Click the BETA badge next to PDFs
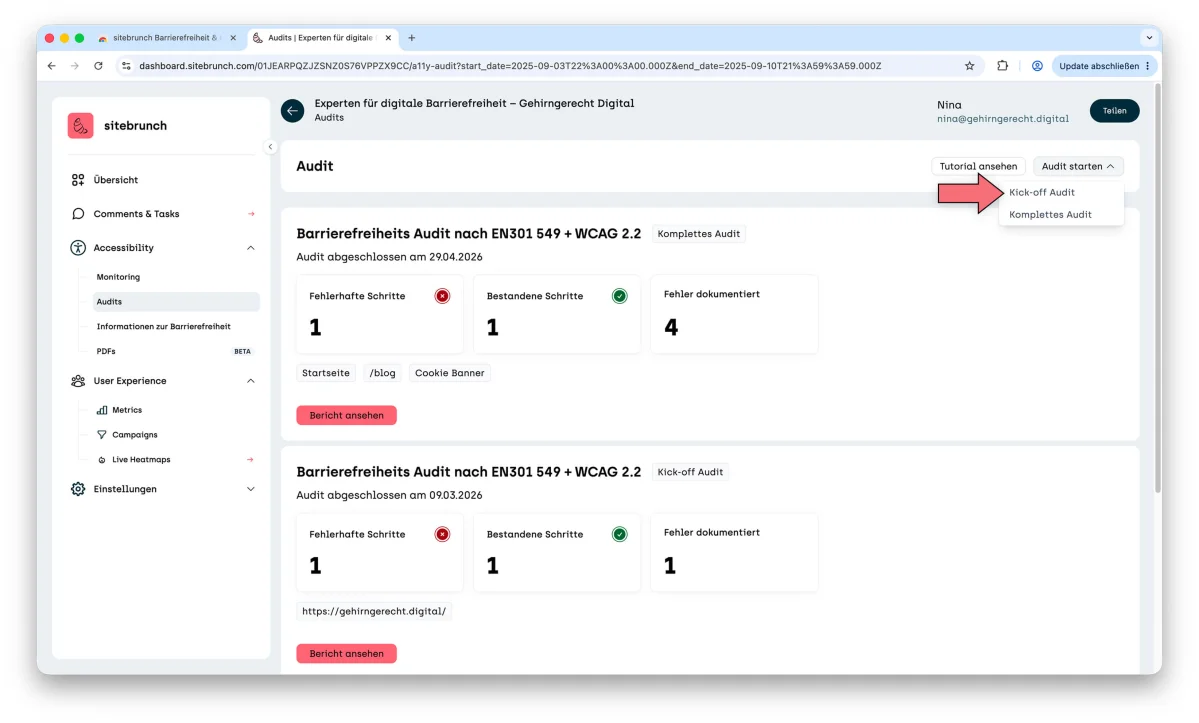 (x=242, y=352)
